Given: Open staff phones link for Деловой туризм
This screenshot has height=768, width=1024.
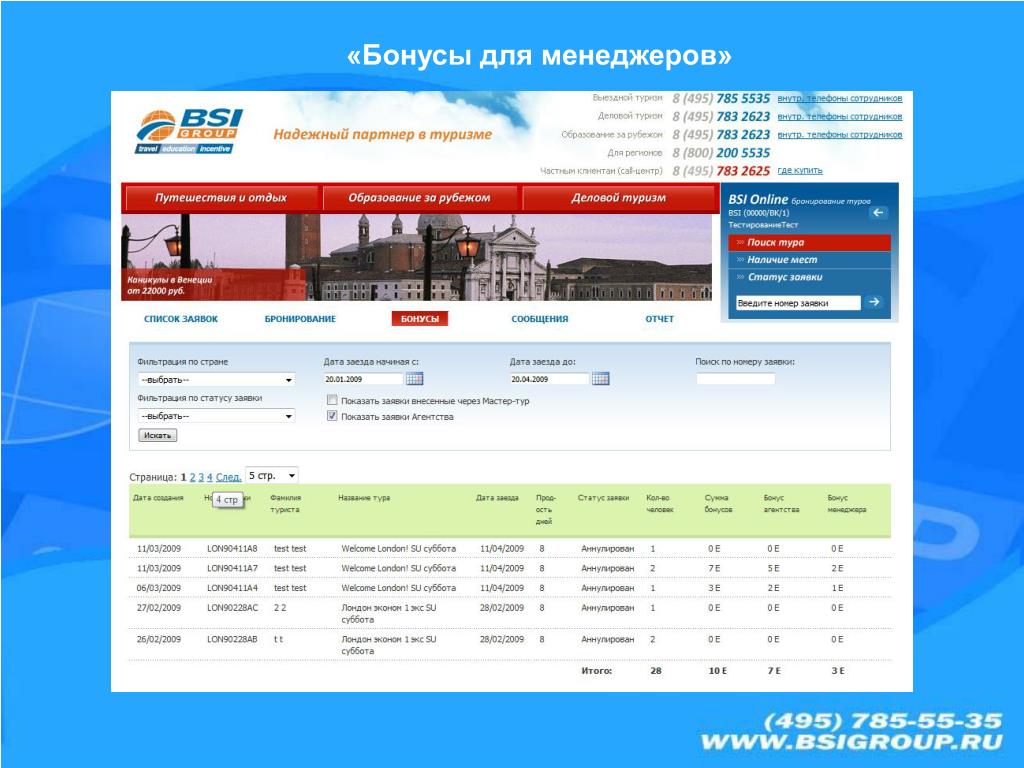Looking at the screenshot, I should point(840,116).
